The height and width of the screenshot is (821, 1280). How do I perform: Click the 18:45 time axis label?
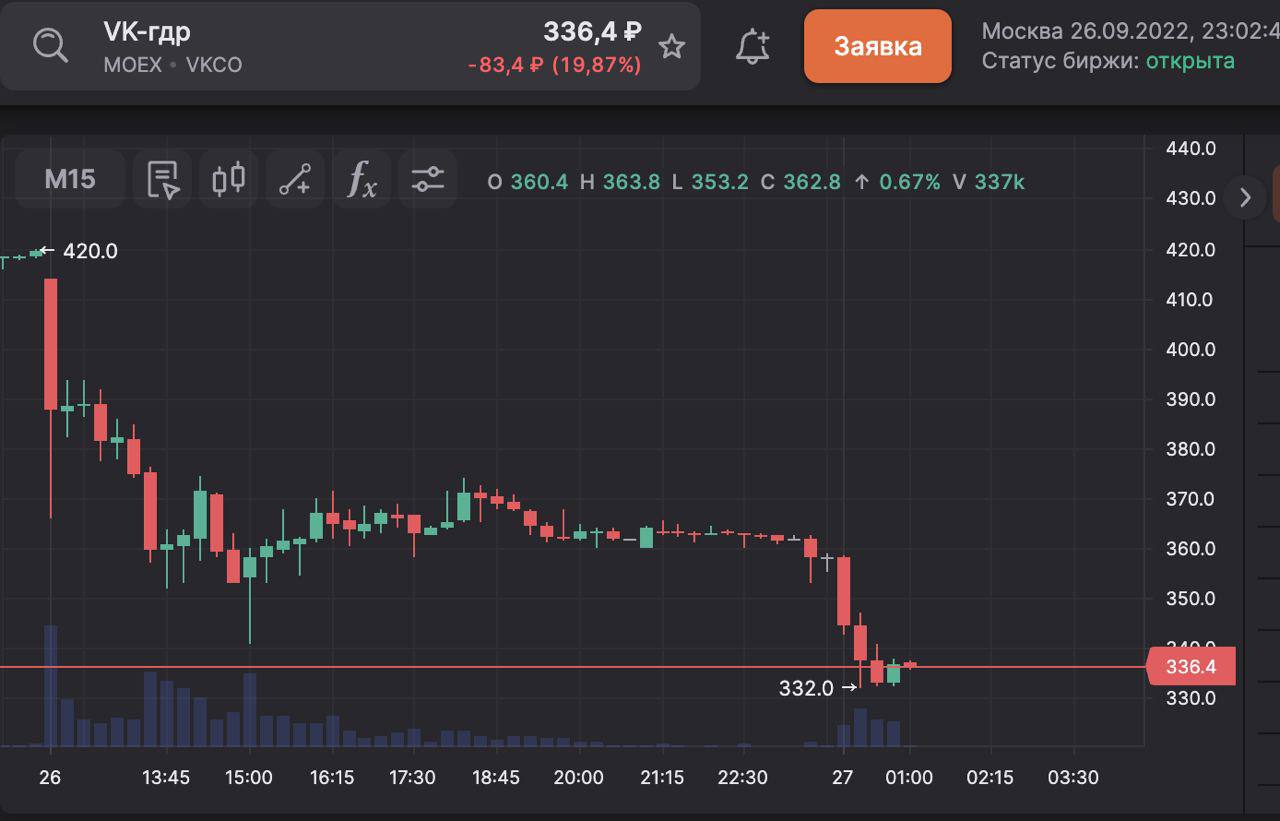(495, 778)
